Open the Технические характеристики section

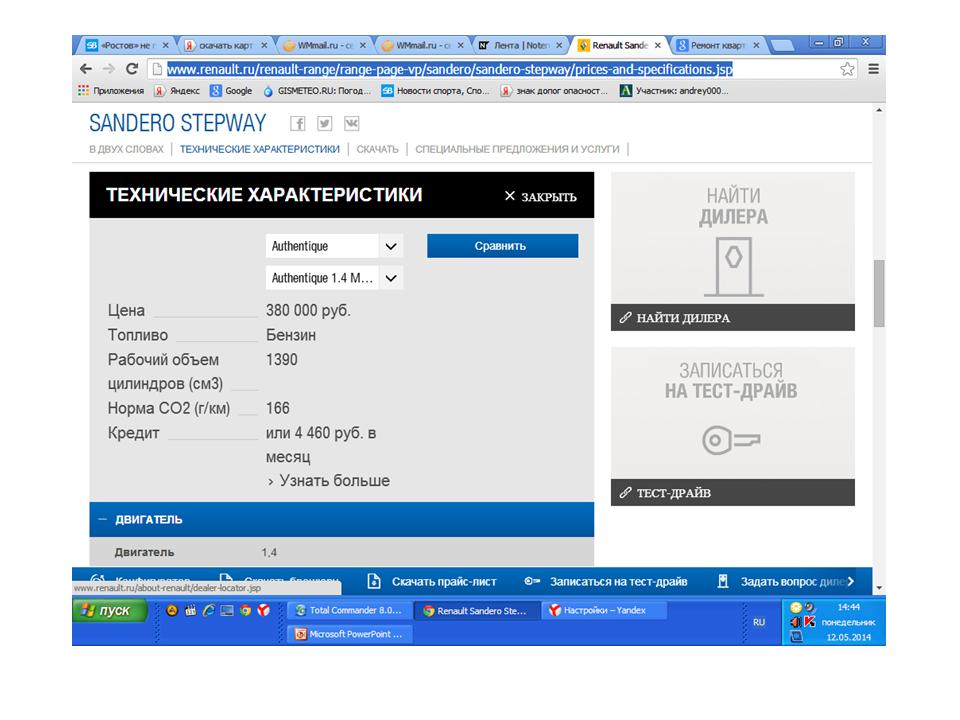tap(260, 149)
